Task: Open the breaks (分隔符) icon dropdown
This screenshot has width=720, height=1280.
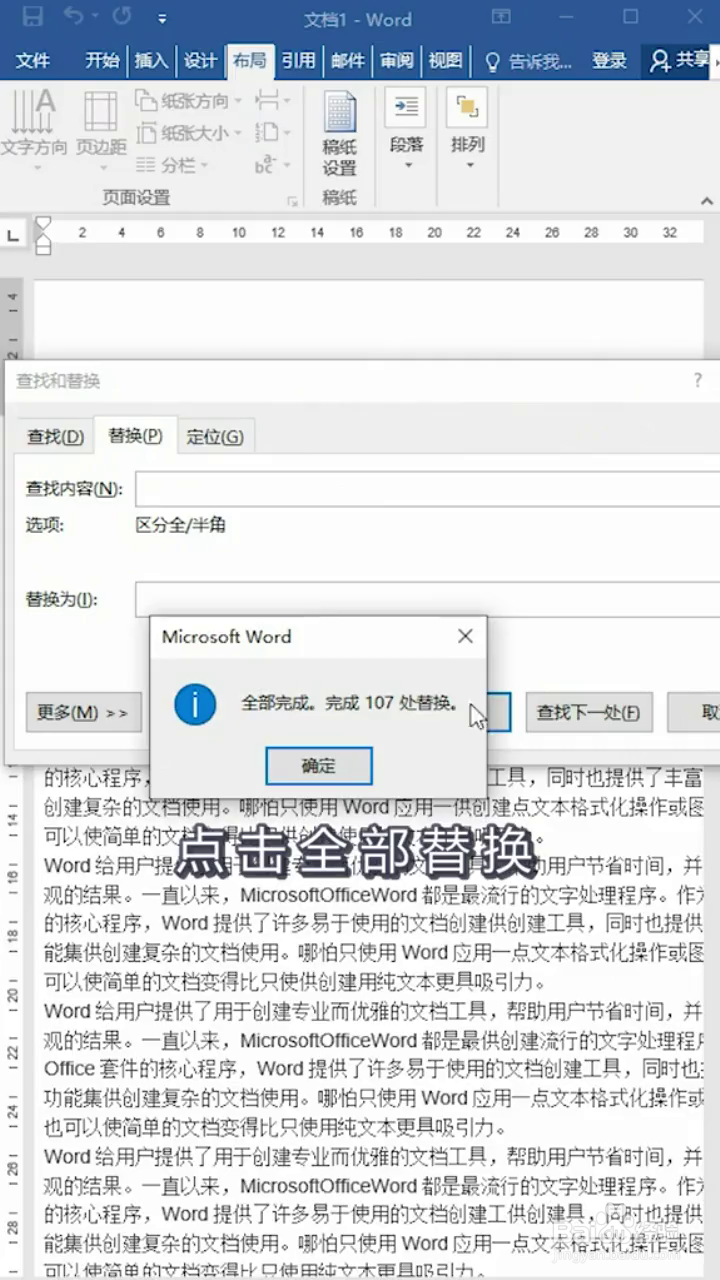Action: click(x=273, y=101)
